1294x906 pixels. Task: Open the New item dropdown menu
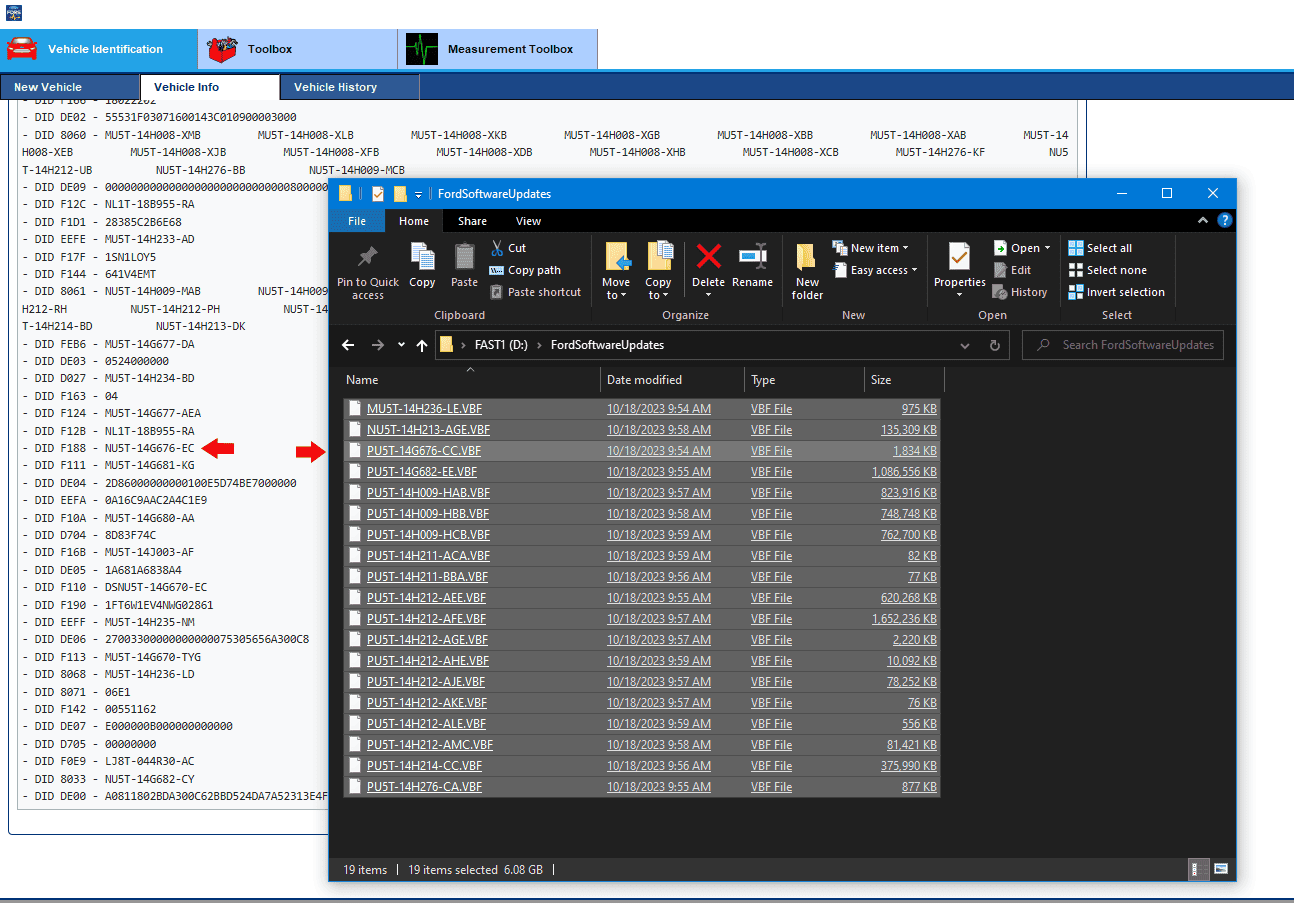[871, 247]
